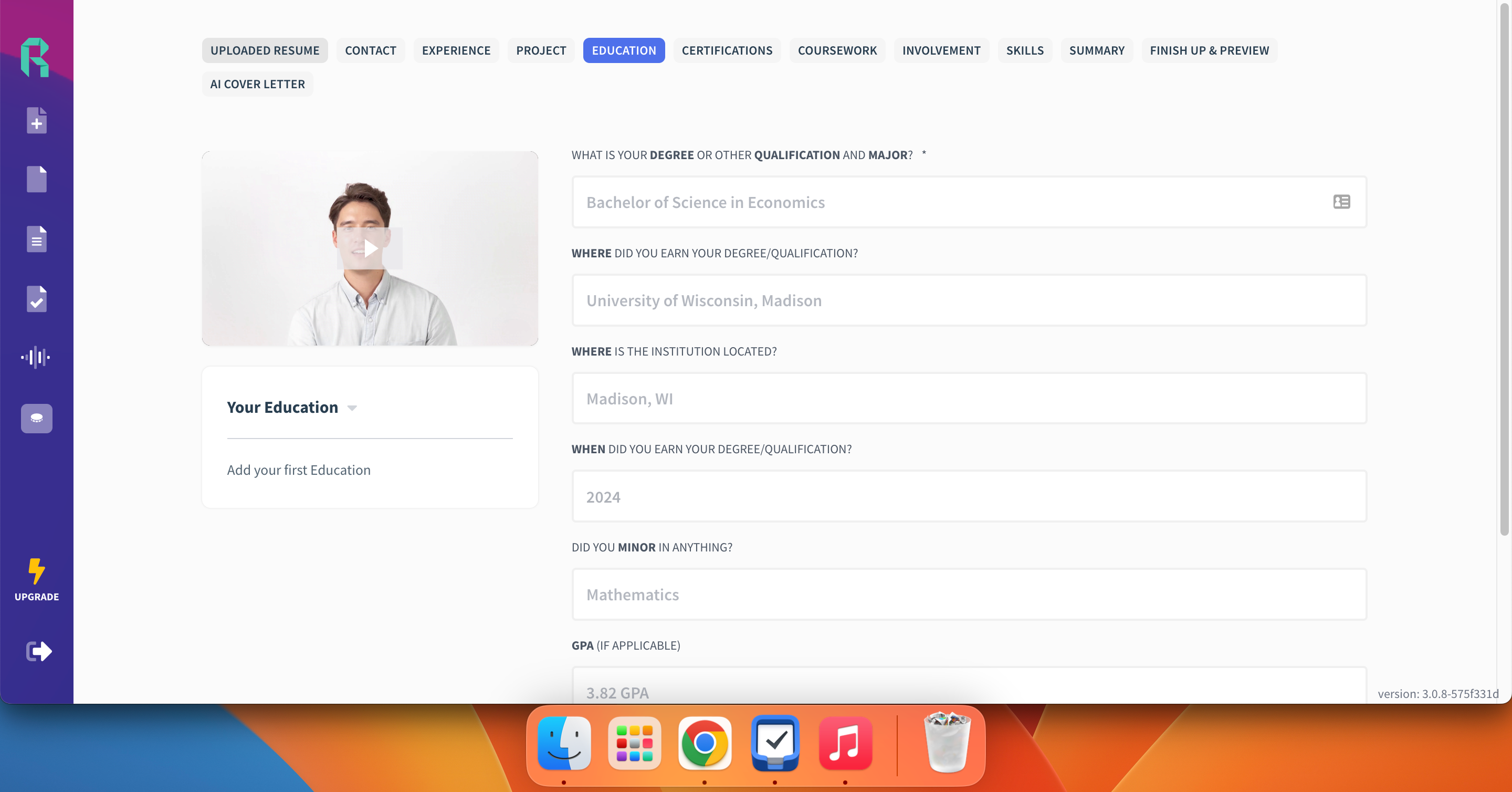Go to Finish Up & Preview tab
This screenshot has height=792, width=1512.
[1209, 50]
